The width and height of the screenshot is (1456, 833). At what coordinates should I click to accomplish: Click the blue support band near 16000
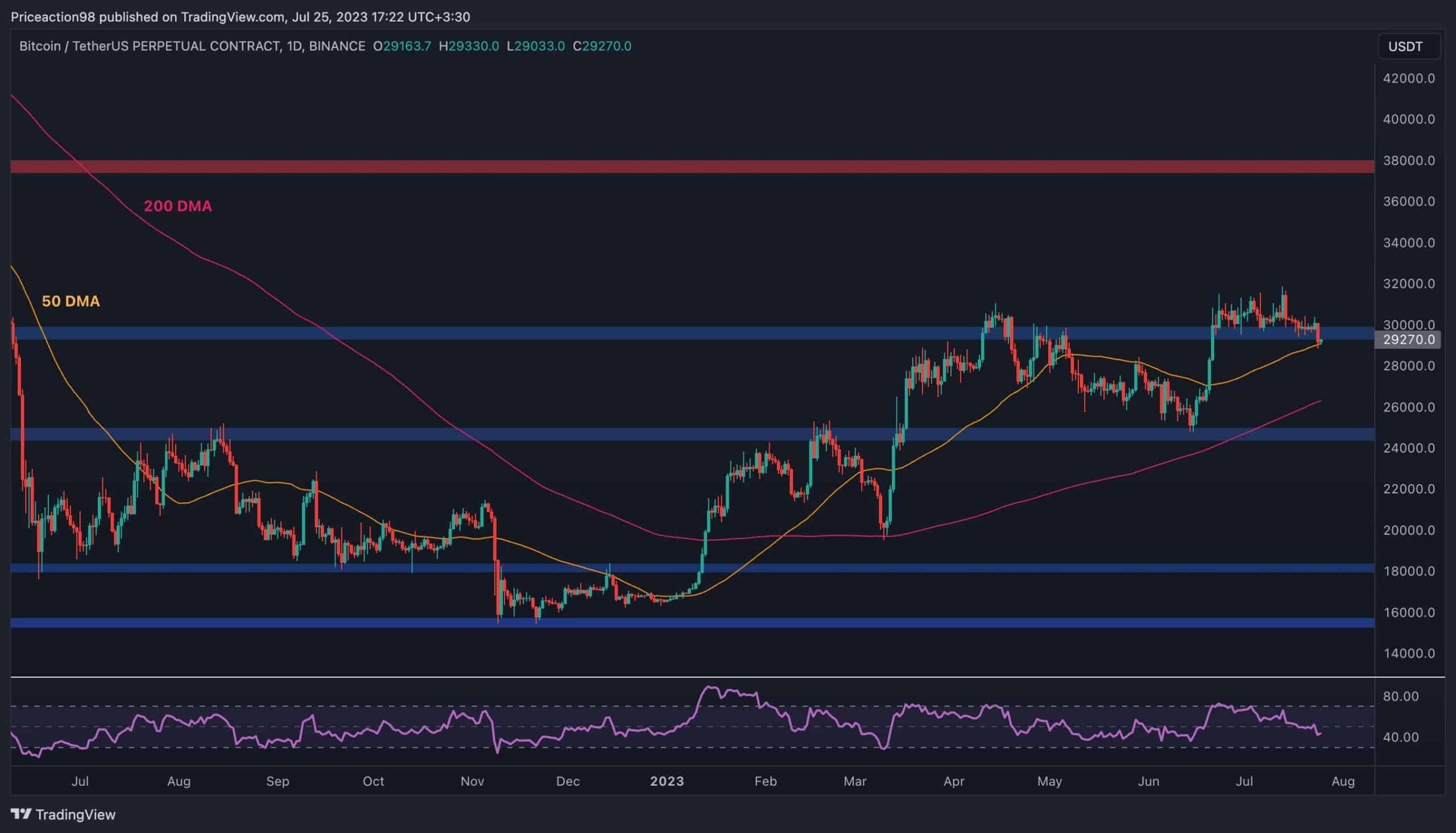pyautogui.click(x=692, y=622)
